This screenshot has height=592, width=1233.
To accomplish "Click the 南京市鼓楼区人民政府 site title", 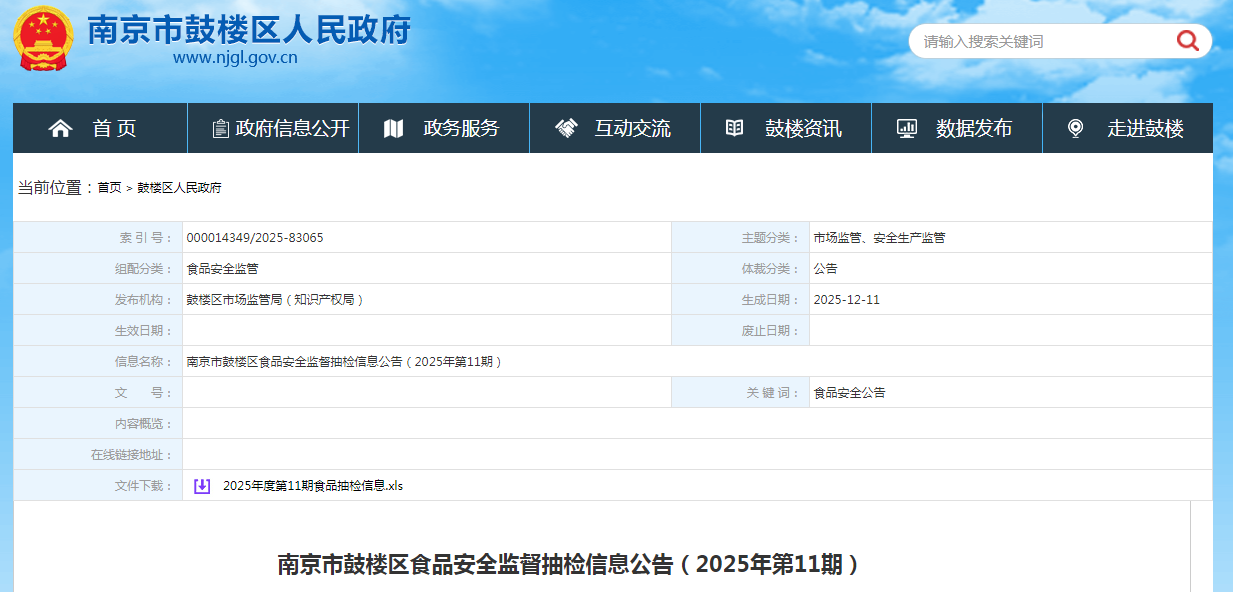I will (x=249, y=29).
